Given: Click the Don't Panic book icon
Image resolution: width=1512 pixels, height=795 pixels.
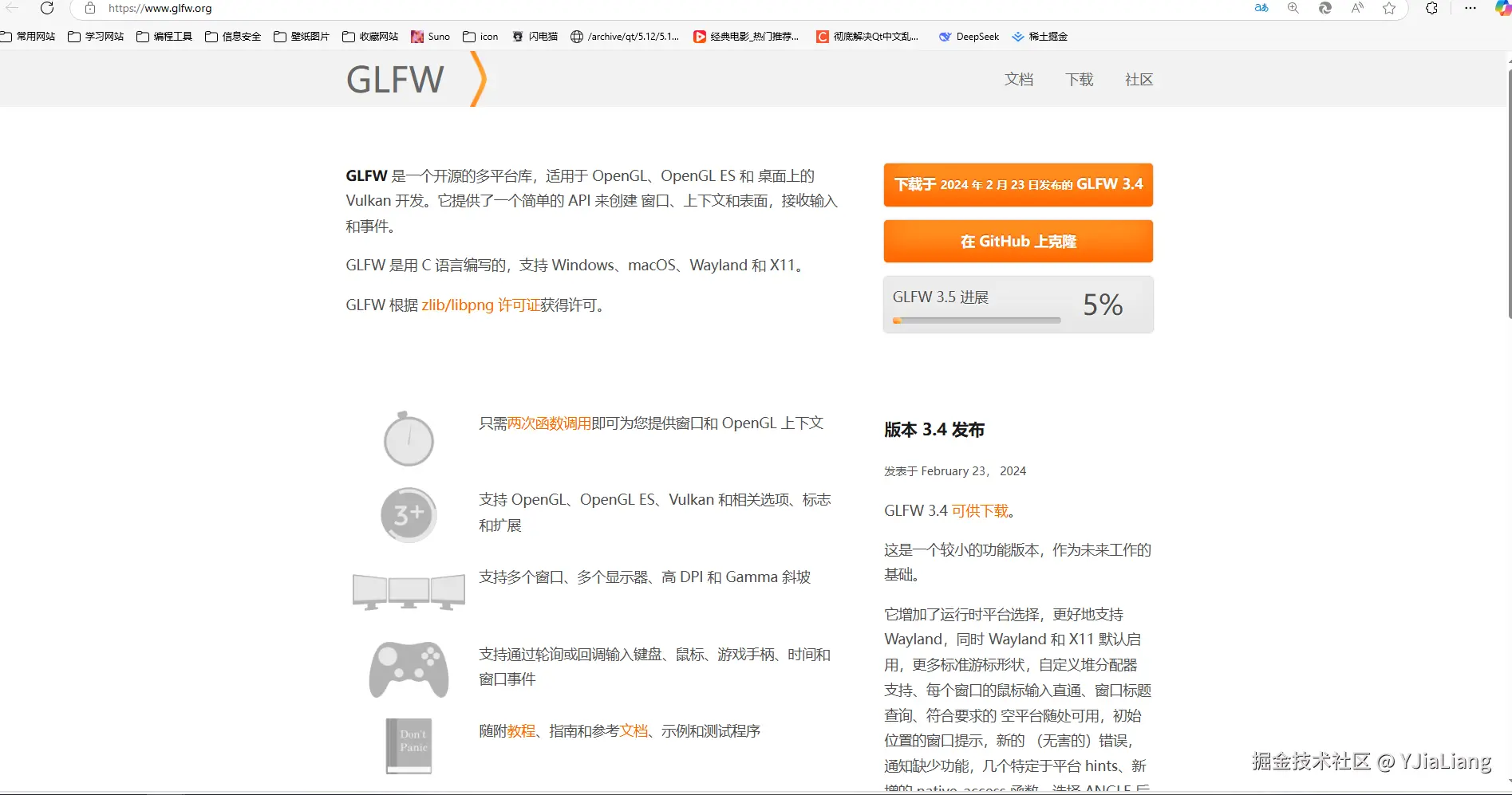Looking at the screenshot, I should tap(409, 746).
